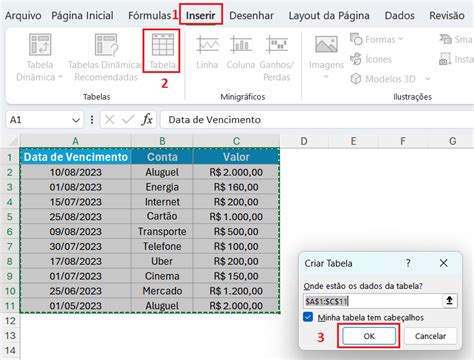Image resolution: width=474 pixels, height=360 pixels.
Task: Select the cell R$ 150,00
Action: [236, 276]
